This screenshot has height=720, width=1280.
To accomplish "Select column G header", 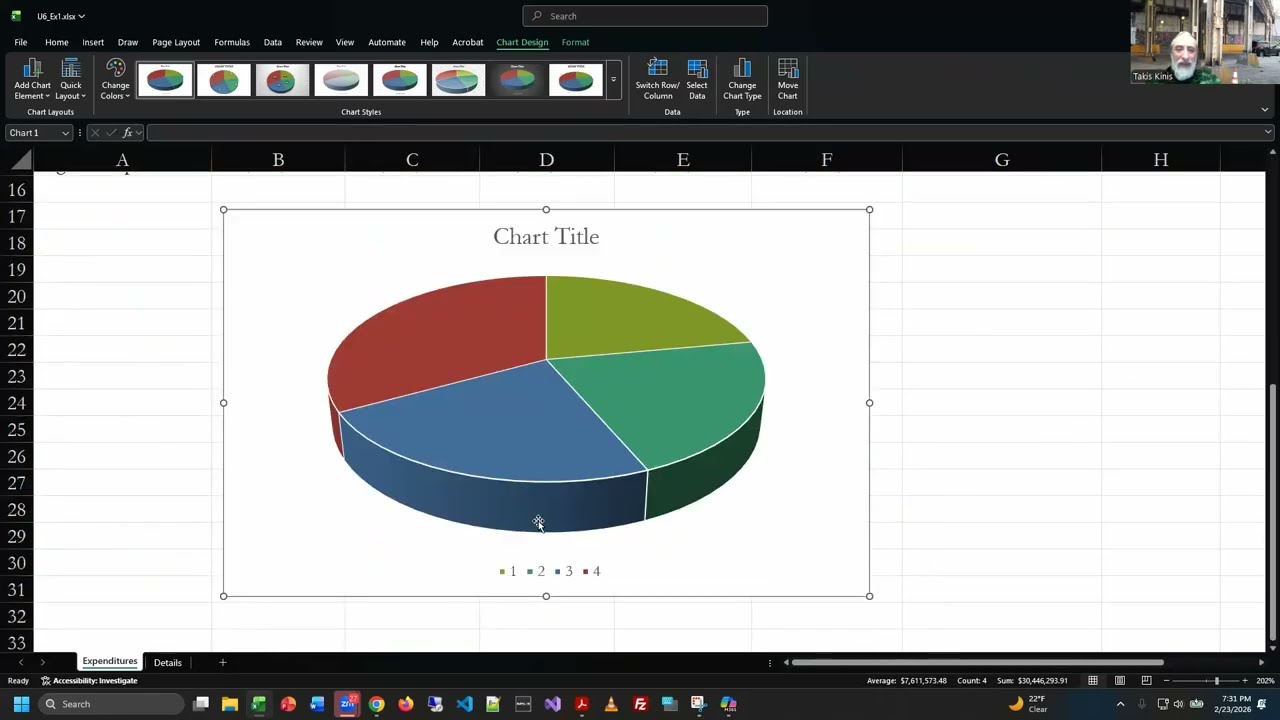I will point(1001,160).
